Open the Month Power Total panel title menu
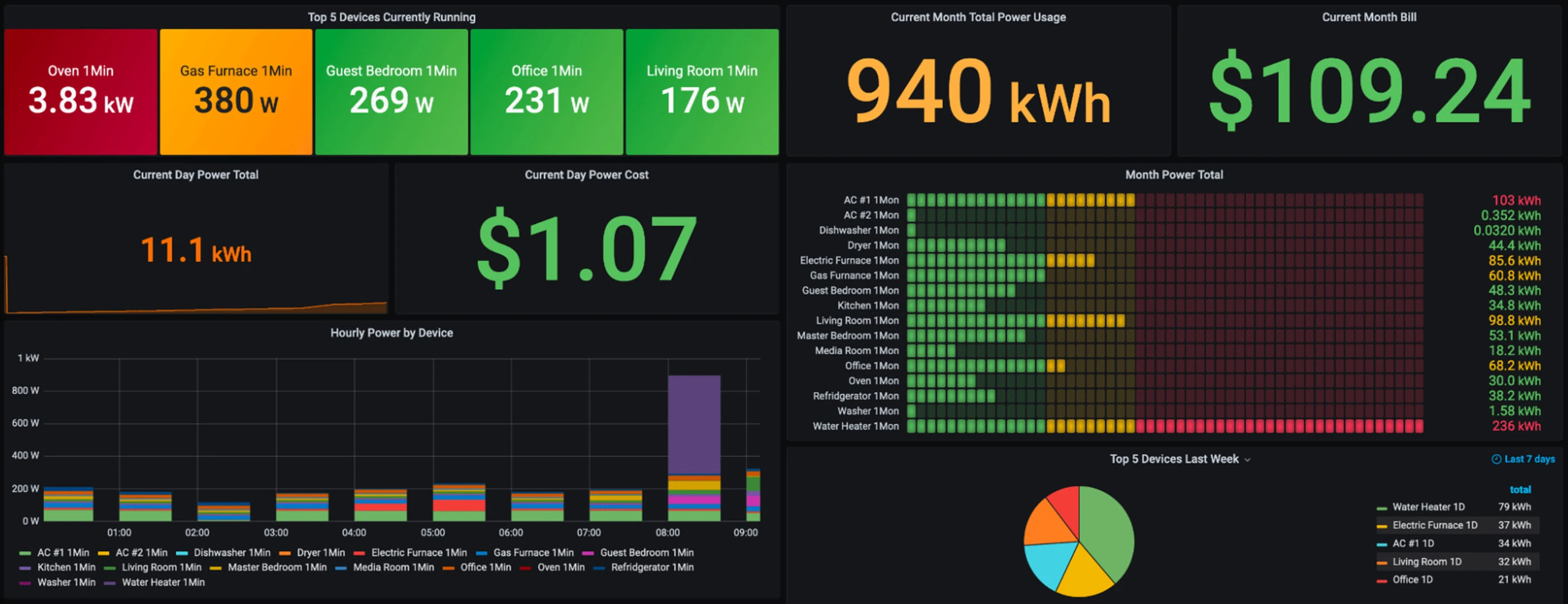The width and height of the screenshot is (1568, 604). pos(1174,175)
